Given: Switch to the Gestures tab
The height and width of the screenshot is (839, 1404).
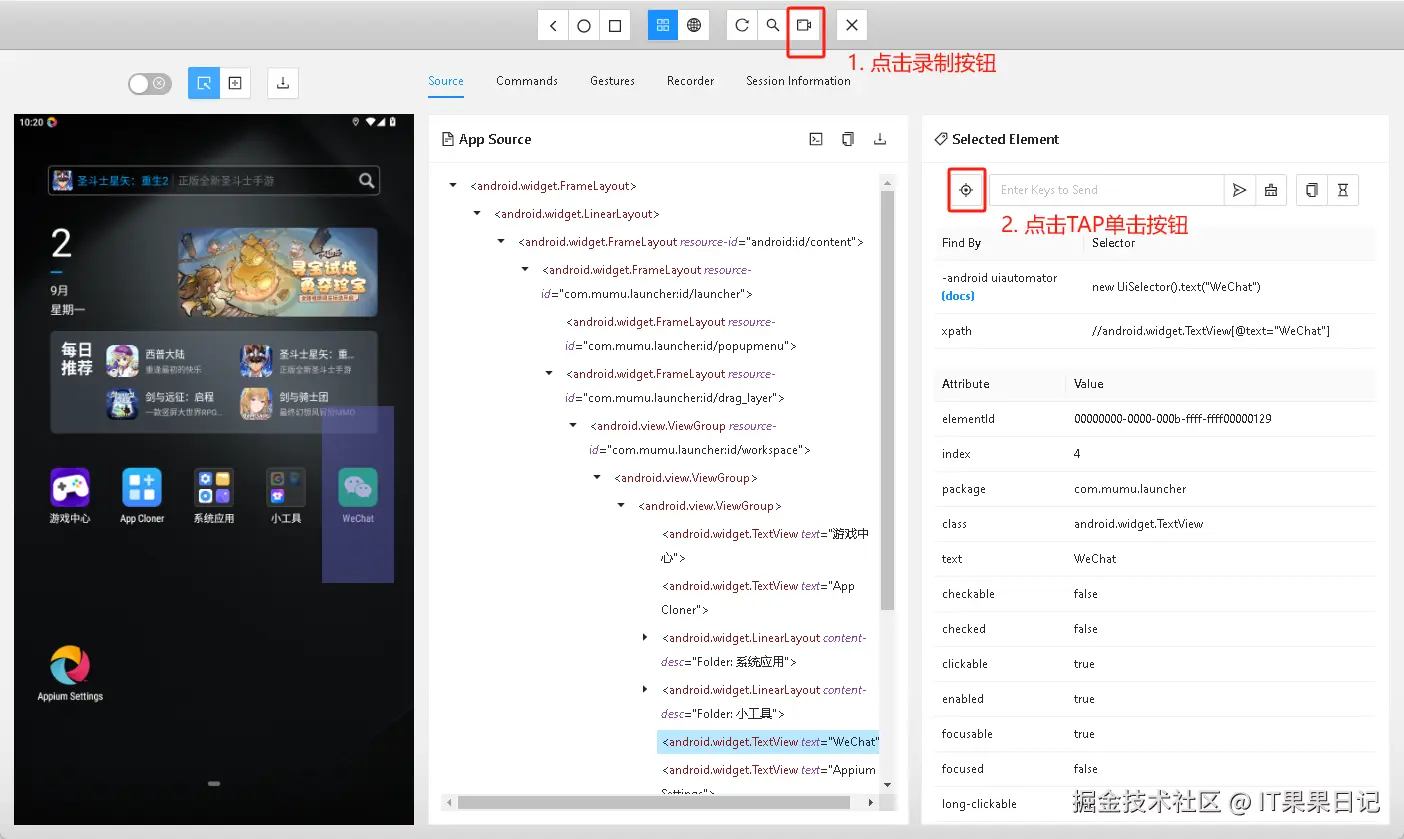Looking at the screenshot, I should 612,81.
